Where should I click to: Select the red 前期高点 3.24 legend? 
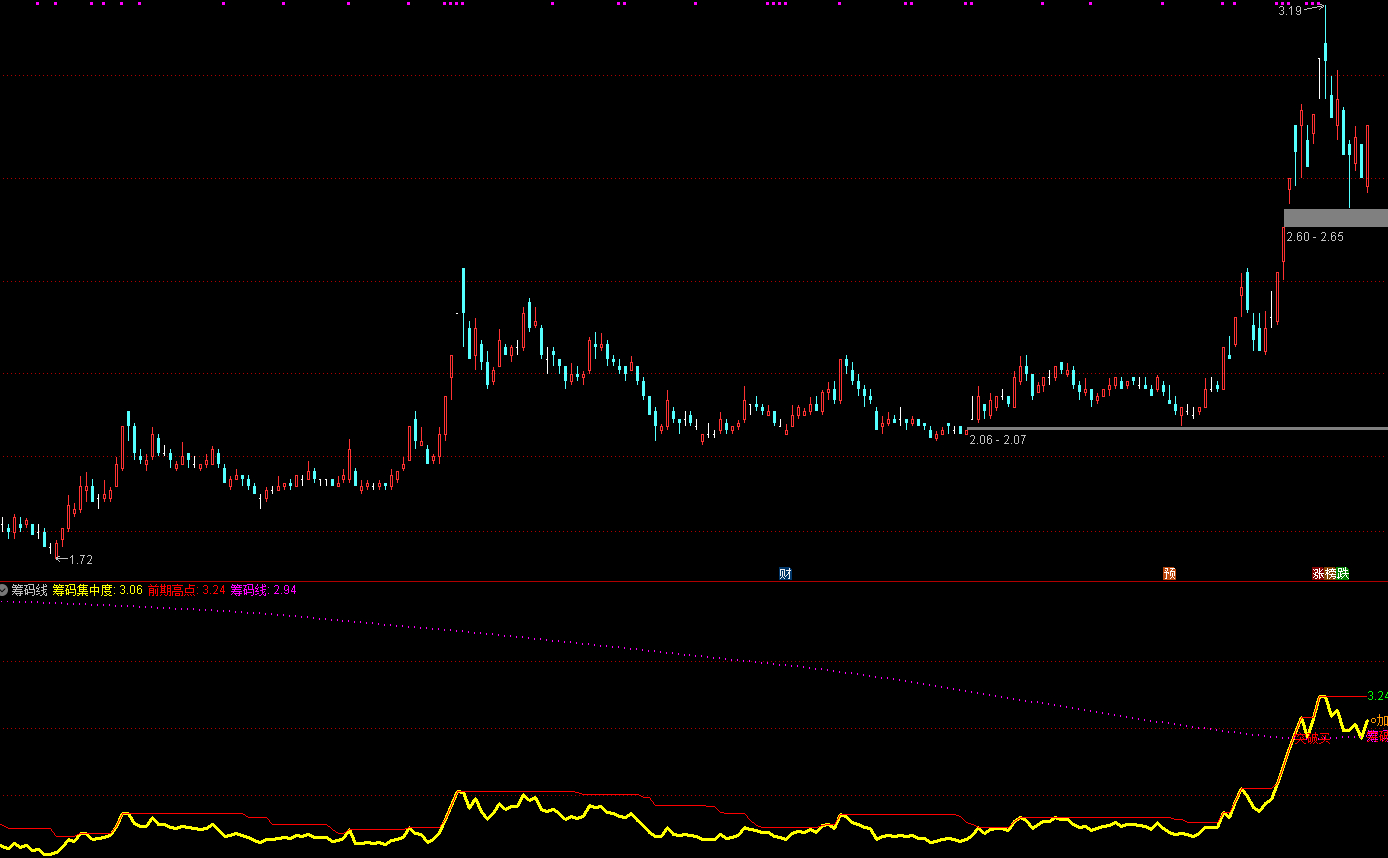pyautogui.click(x=186, y=590)
